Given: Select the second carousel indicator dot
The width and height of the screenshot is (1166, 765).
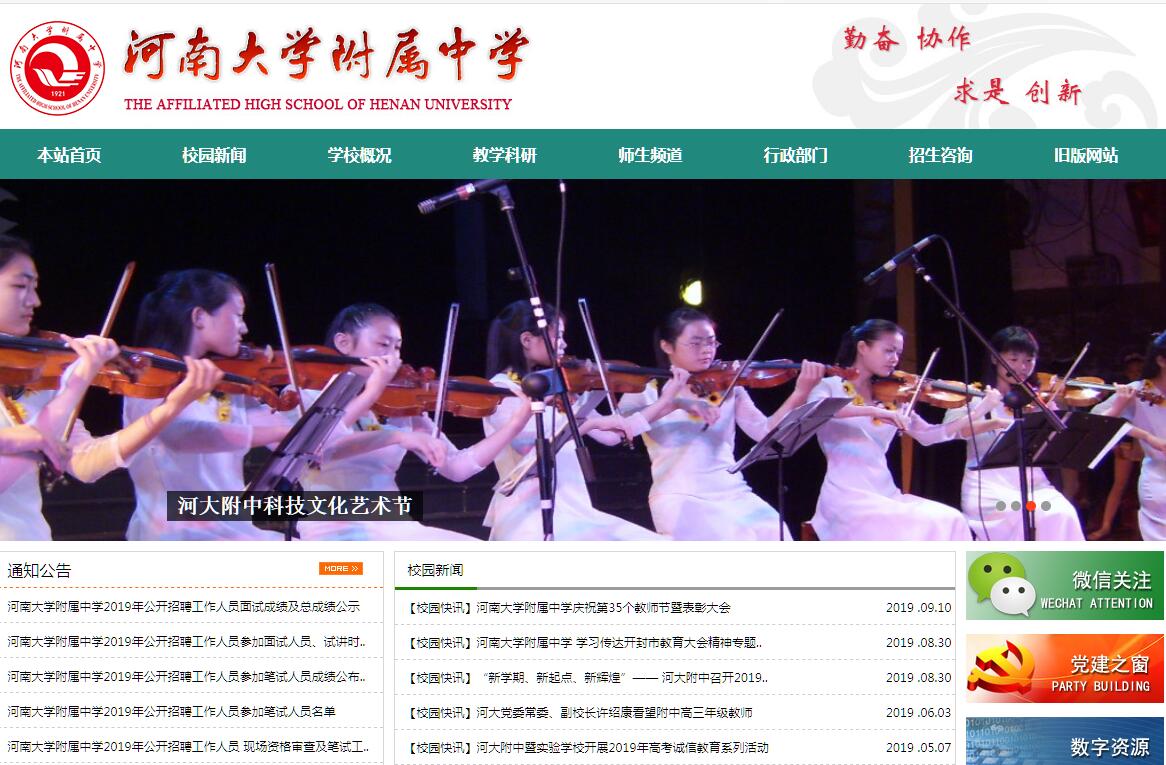Looking at the screenshot, I should [1015, 506].
